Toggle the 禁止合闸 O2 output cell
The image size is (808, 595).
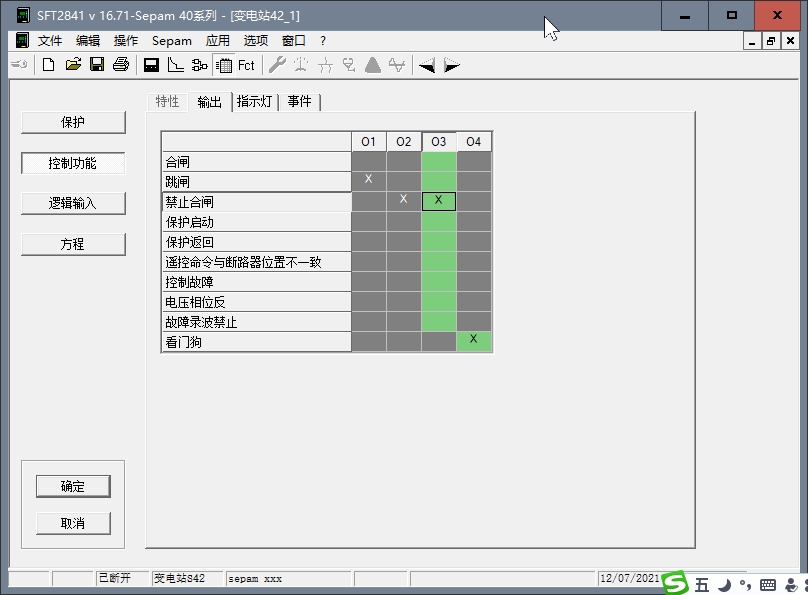403,201
